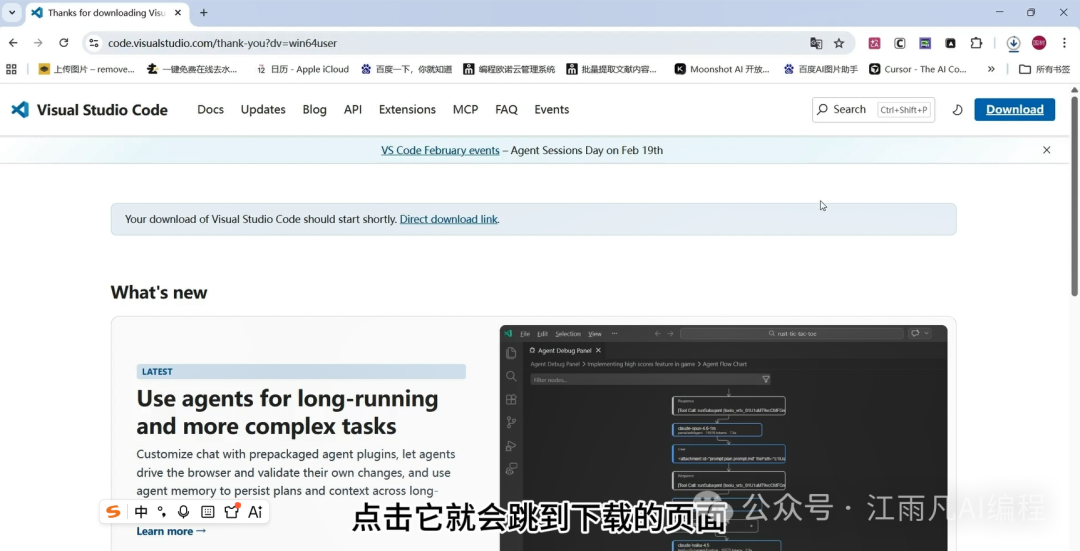Go forward with the browser arrow
The height and width of the screenshot is (551, 1080).
[38, 43]
